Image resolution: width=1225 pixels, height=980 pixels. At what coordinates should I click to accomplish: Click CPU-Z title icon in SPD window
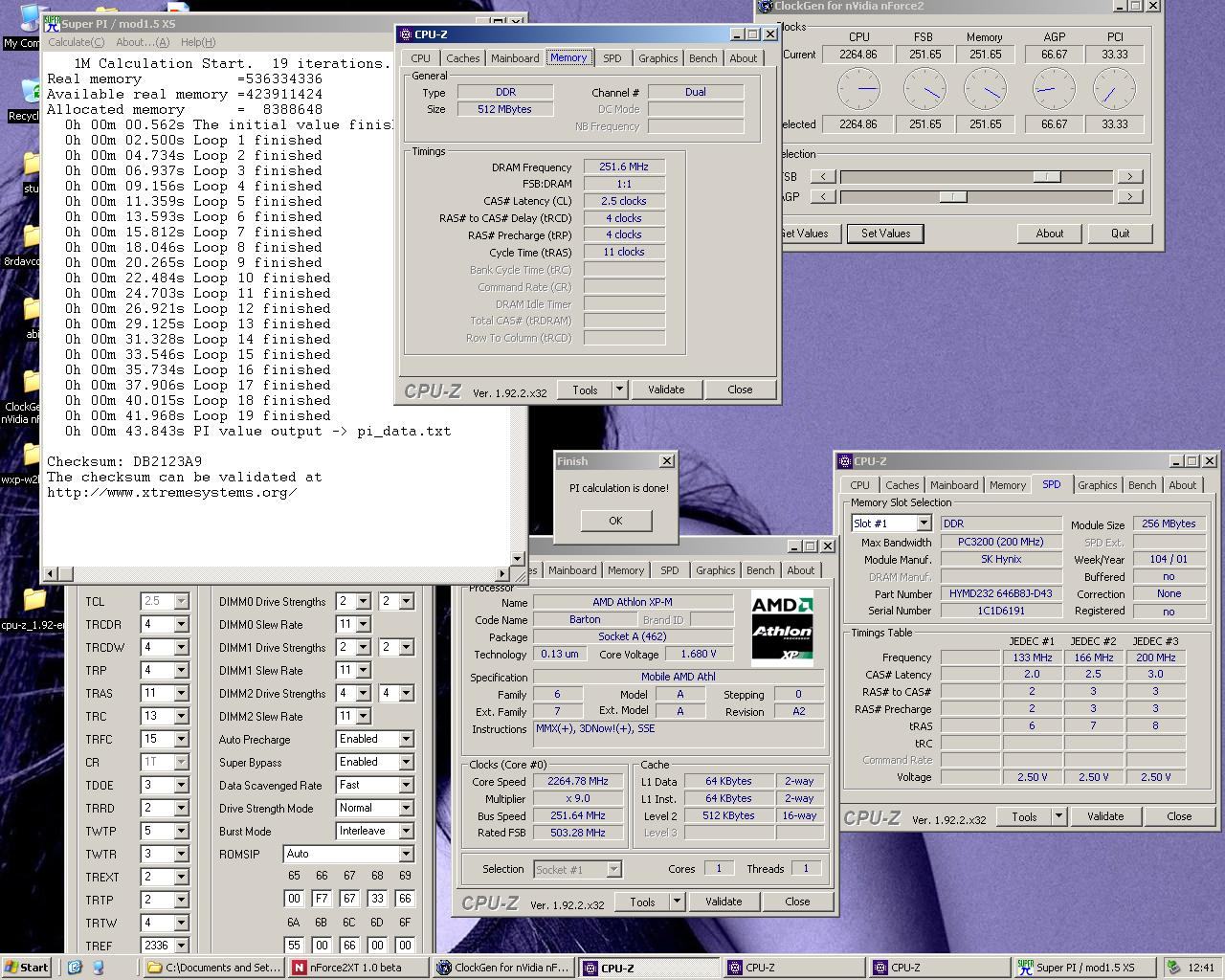845,461
